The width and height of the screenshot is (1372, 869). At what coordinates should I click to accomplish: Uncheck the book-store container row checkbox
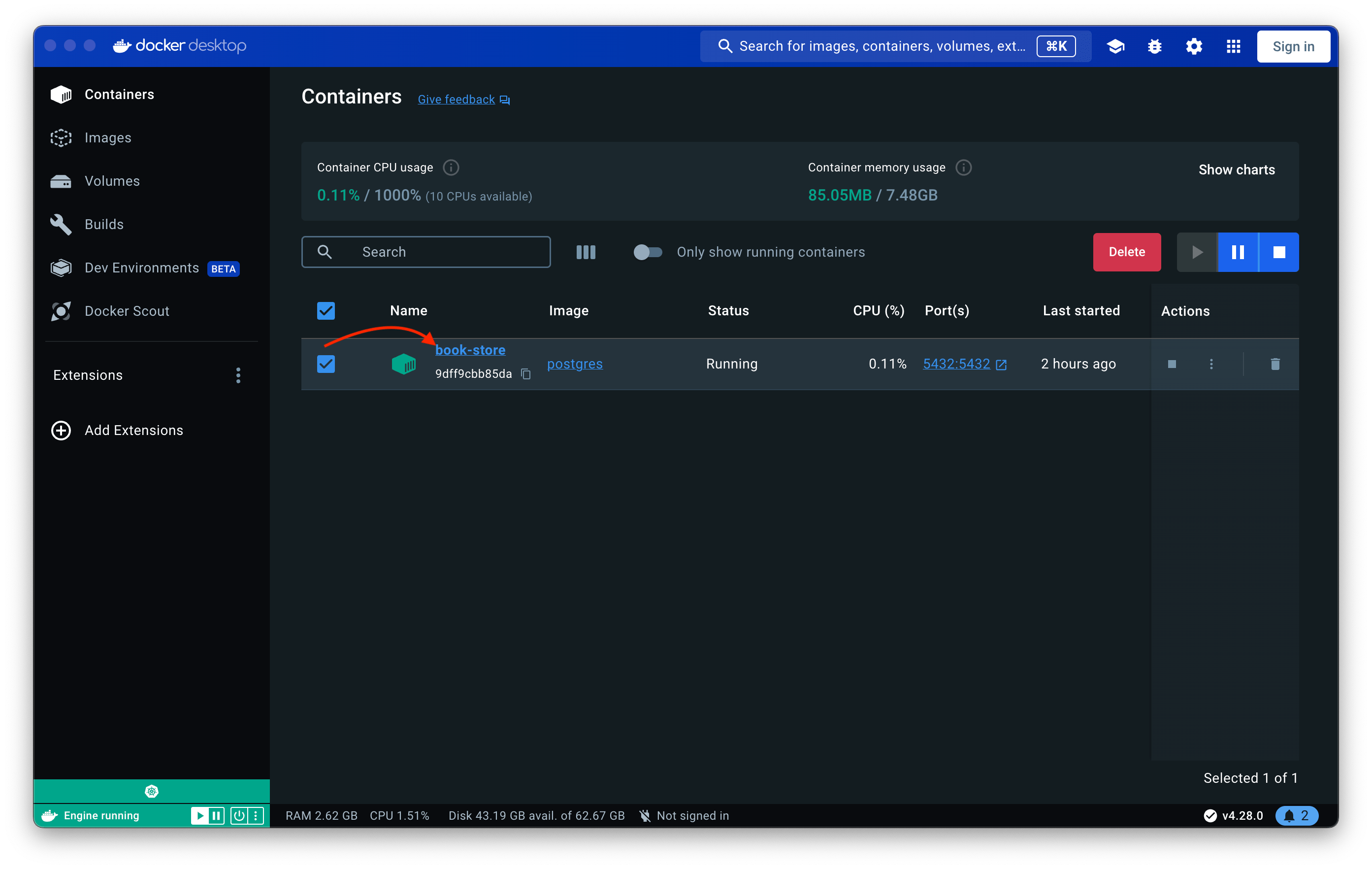[x=326, y=364]
